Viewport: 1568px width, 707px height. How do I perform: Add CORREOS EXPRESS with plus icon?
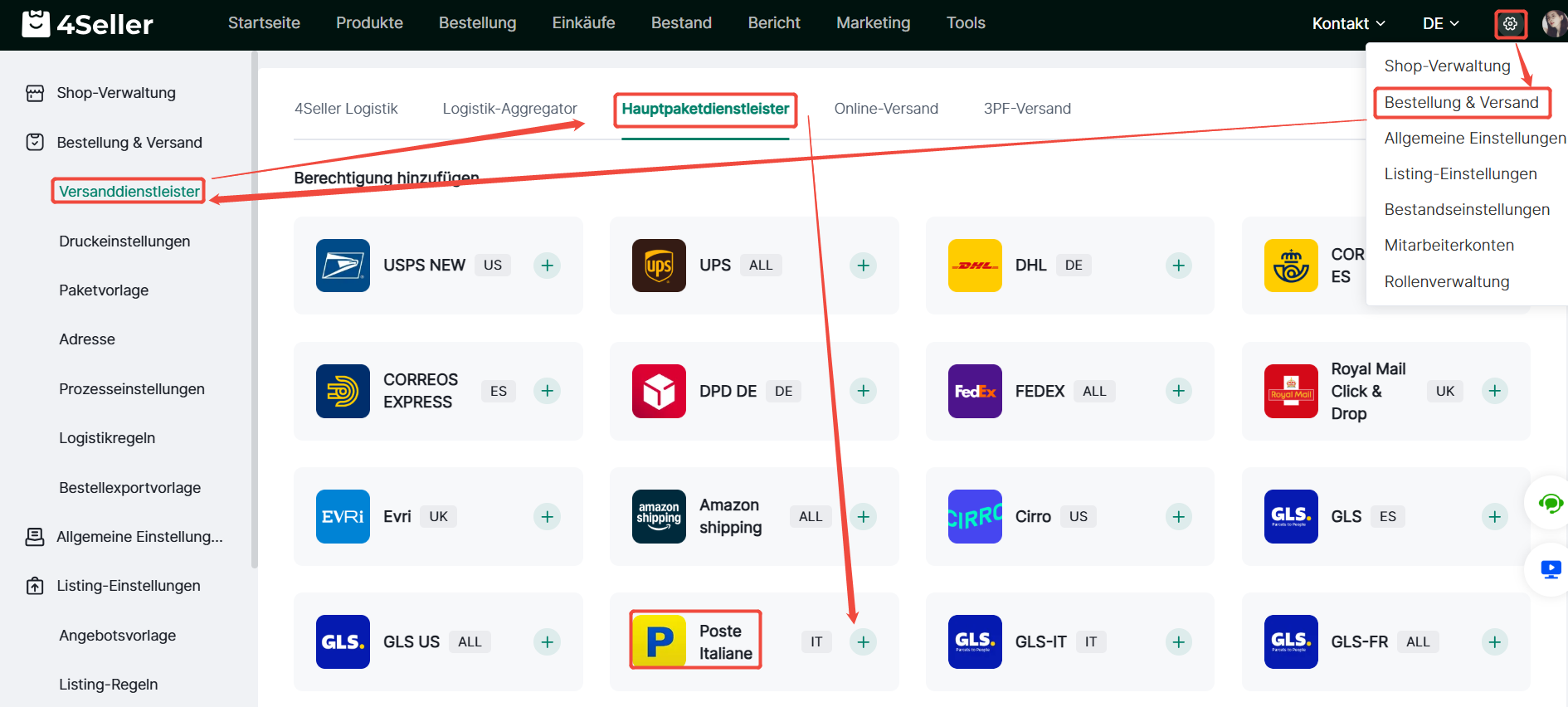[x=547, y=391]
